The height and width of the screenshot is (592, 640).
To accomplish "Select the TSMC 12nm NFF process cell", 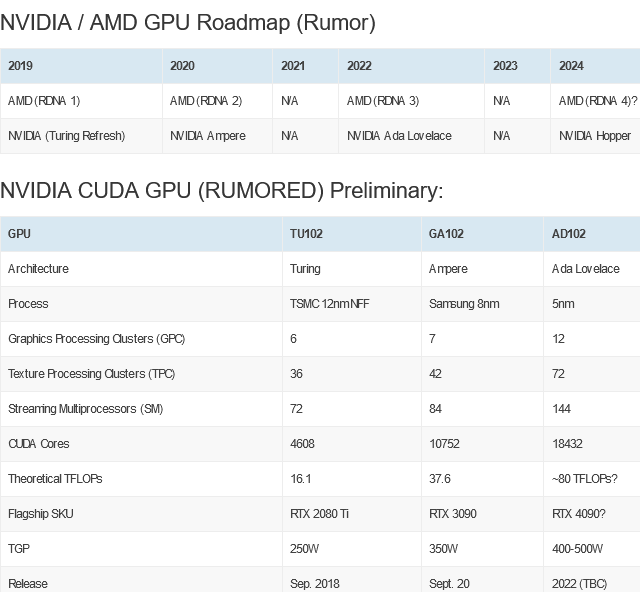I will coord(330,304).
